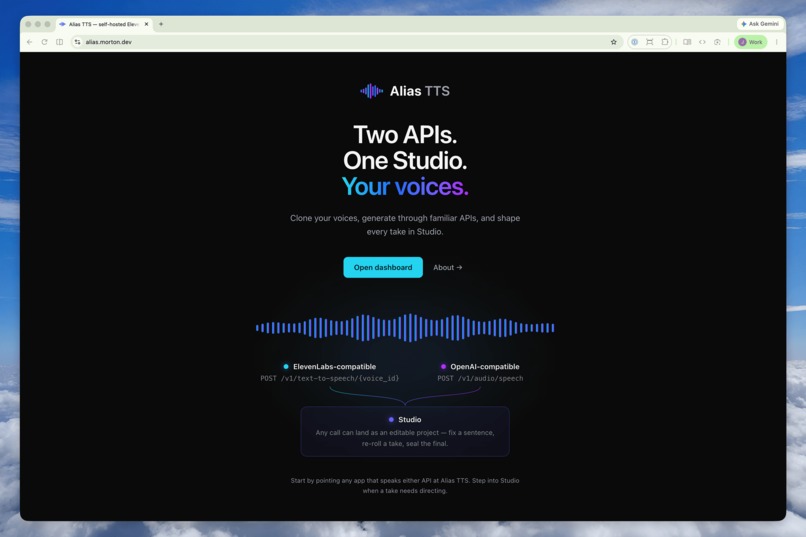Click the Alias TTS waveform logo
Image resolution: width=806 pixels, height=537 pixels.
click(x=372, y=91)
